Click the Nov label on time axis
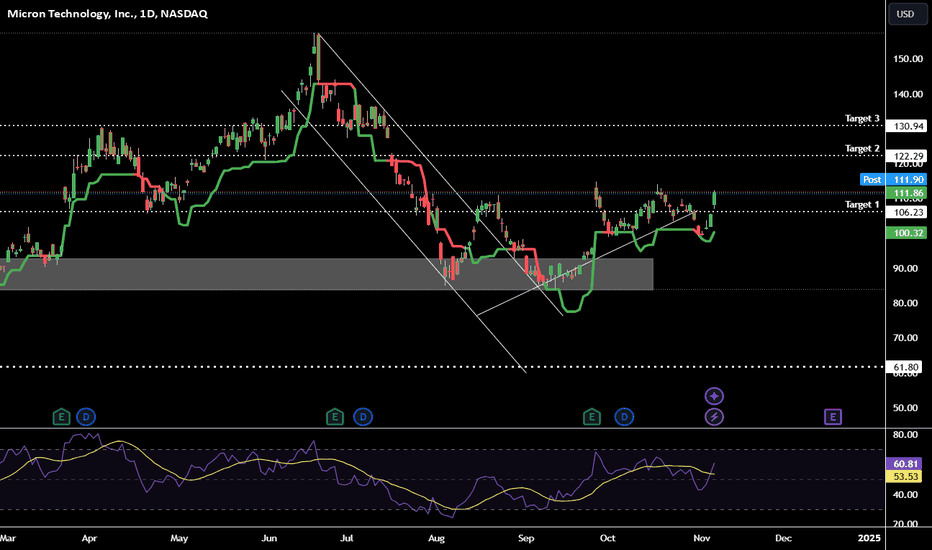Screen dimensions: 932x550 click(702, 538)
